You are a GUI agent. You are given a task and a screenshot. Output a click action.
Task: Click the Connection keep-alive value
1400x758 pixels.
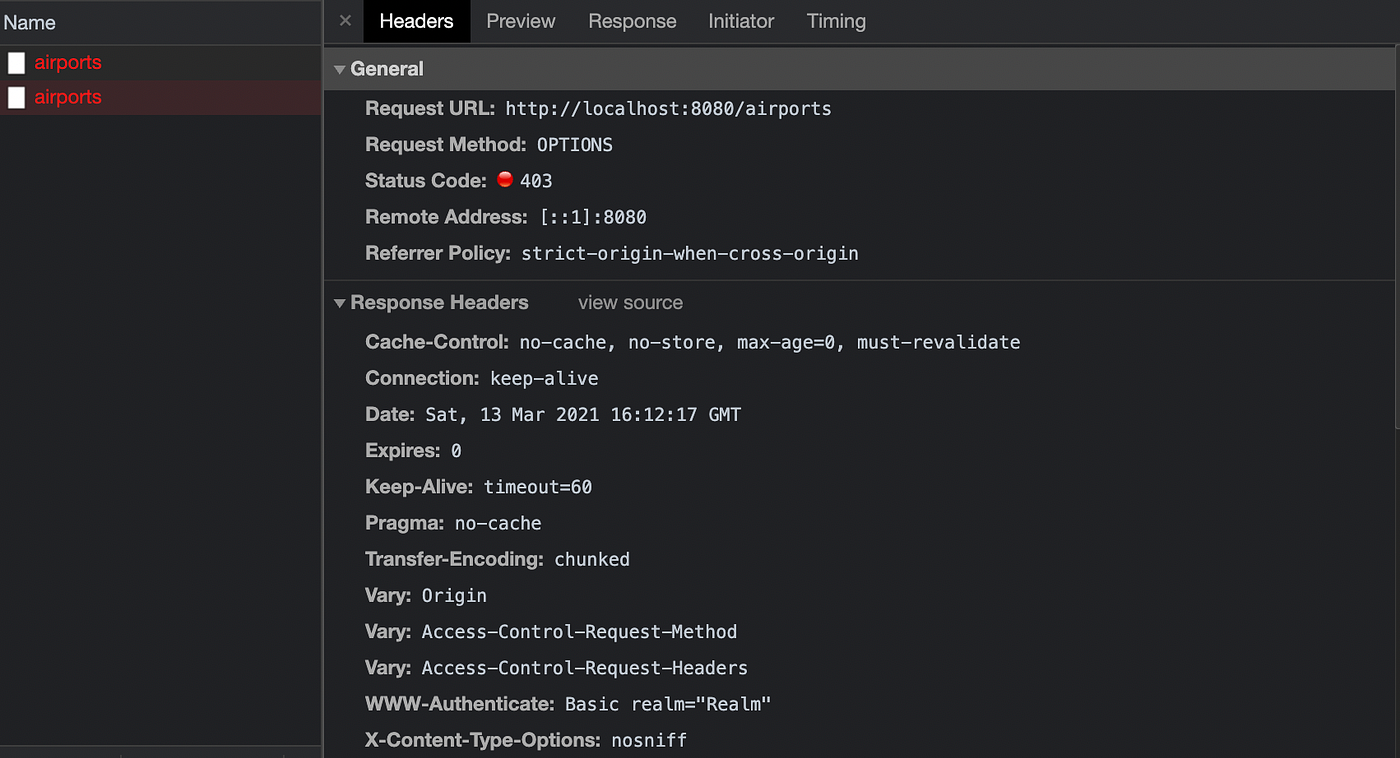544,378
